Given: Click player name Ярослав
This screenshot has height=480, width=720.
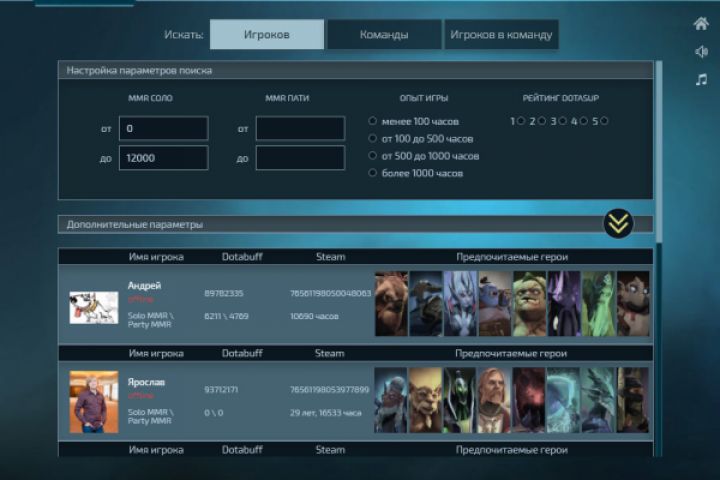Looking at the screenshot, I should tap(146, 382).
